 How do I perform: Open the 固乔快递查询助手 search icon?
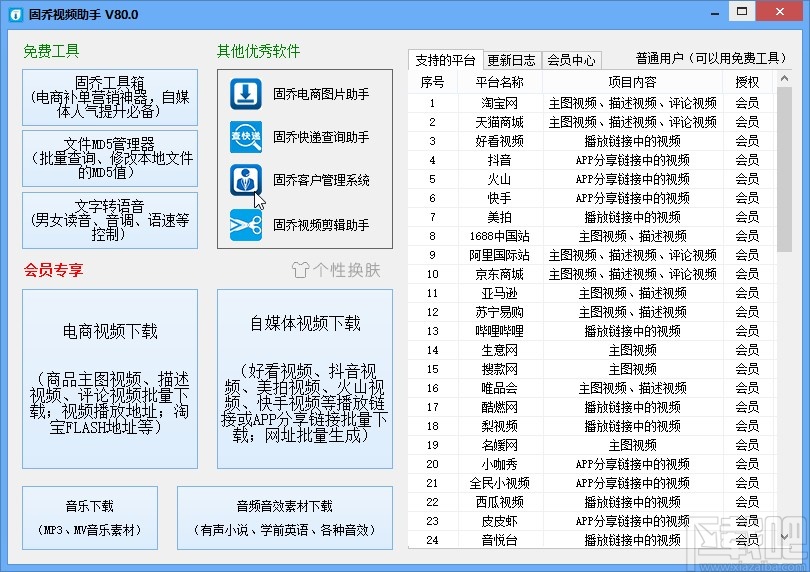[x=246, y=137]
